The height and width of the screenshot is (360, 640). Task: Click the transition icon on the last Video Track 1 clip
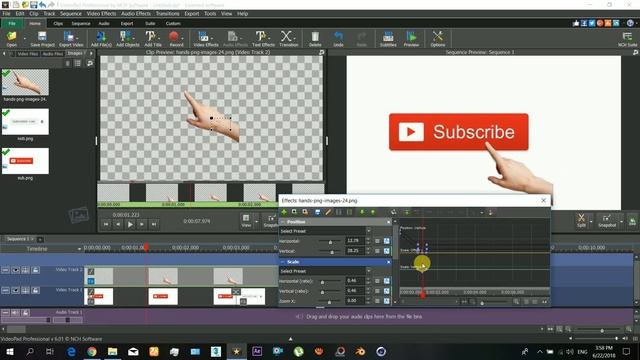[x=236, y=292]
